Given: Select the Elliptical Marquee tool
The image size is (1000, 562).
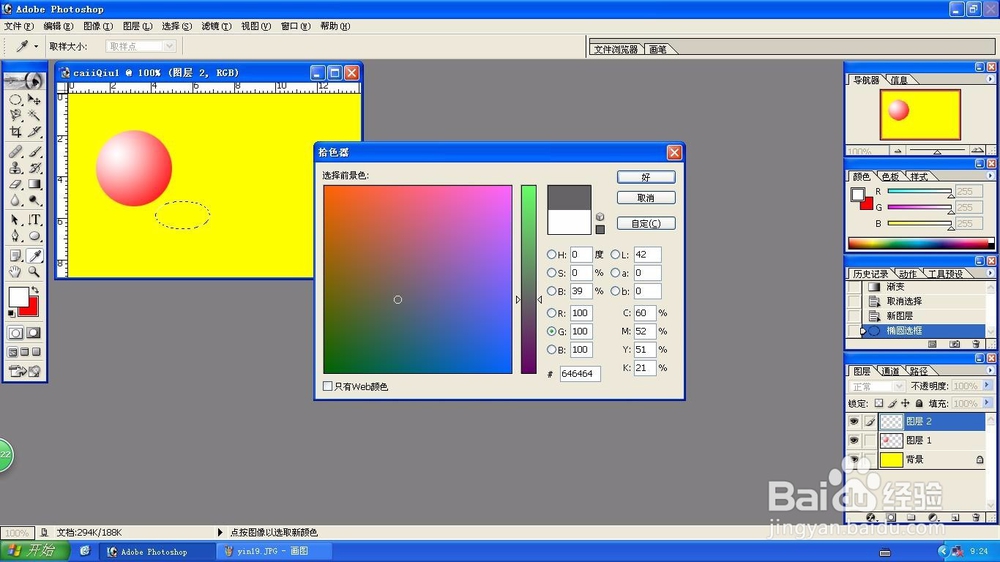Looking at the screenshot, I should (15, 100).
